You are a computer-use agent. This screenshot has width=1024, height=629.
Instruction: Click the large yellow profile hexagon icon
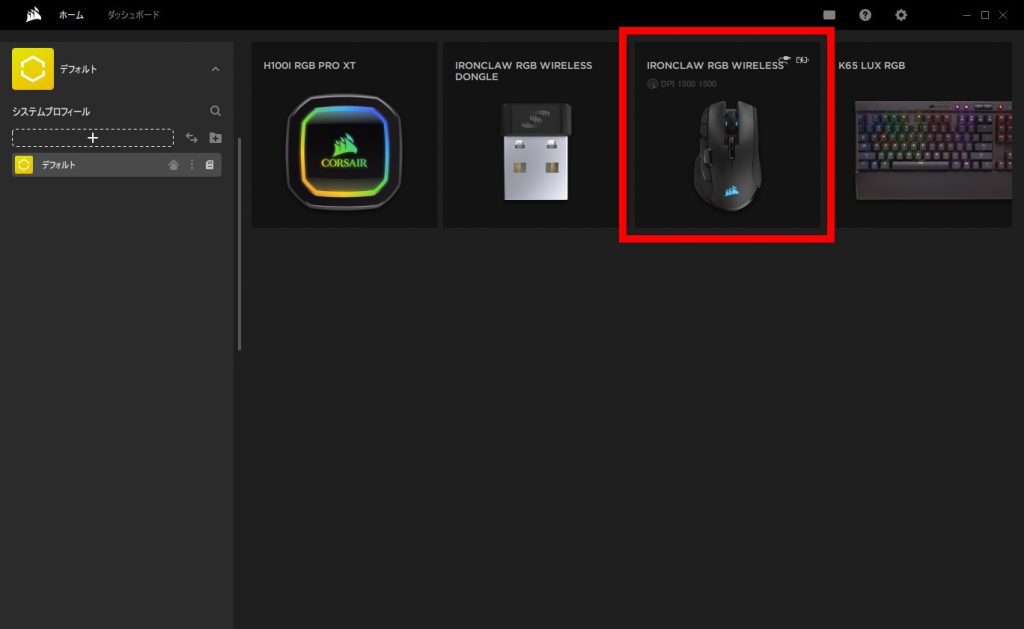point(33,69)
